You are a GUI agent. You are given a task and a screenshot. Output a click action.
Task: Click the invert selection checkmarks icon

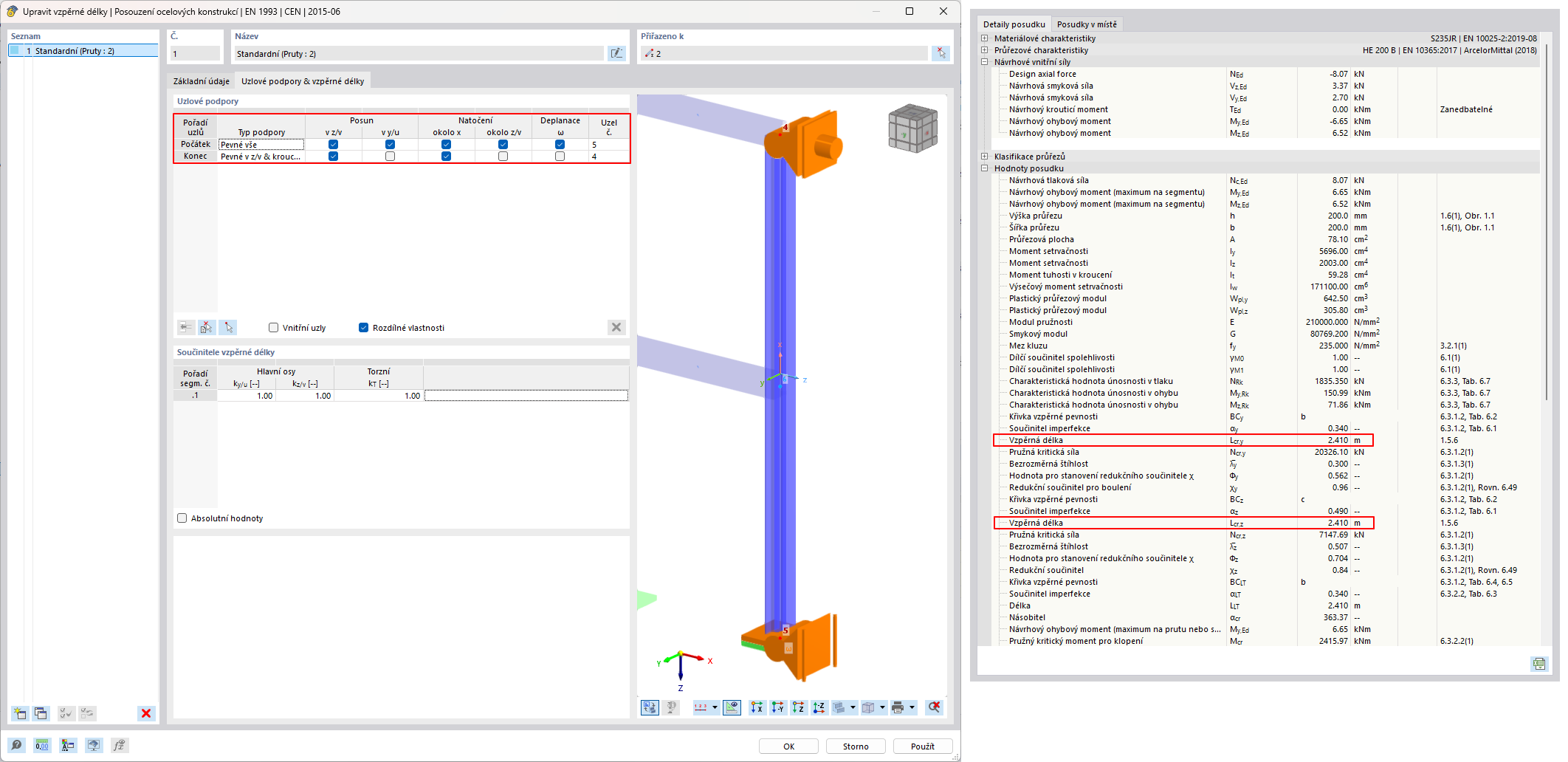click(x=87, y=713)
